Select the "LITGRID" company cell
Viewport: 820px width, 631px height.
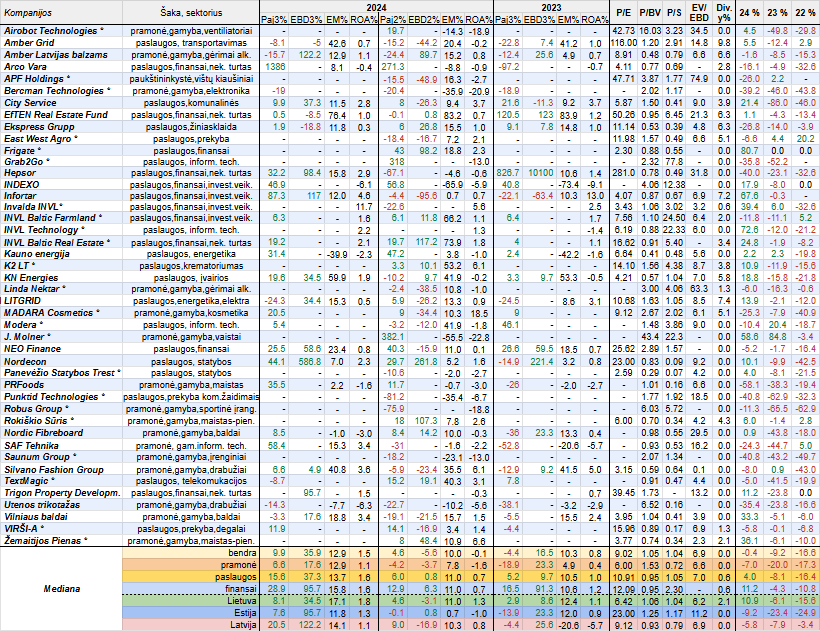(x=61, y=301)
